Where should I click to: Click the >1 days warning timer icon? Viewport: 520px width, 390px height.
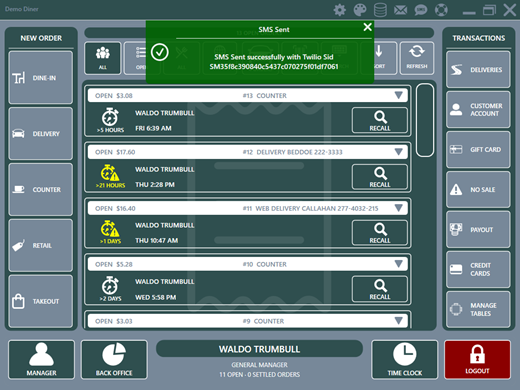110,229
